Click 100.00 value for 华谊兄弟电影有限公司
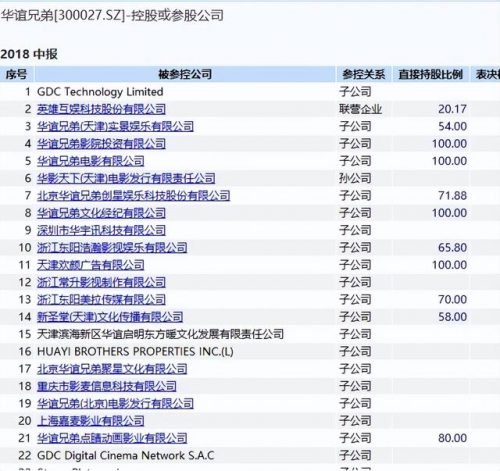The image size is (500, 471). [x=449, y=161]
